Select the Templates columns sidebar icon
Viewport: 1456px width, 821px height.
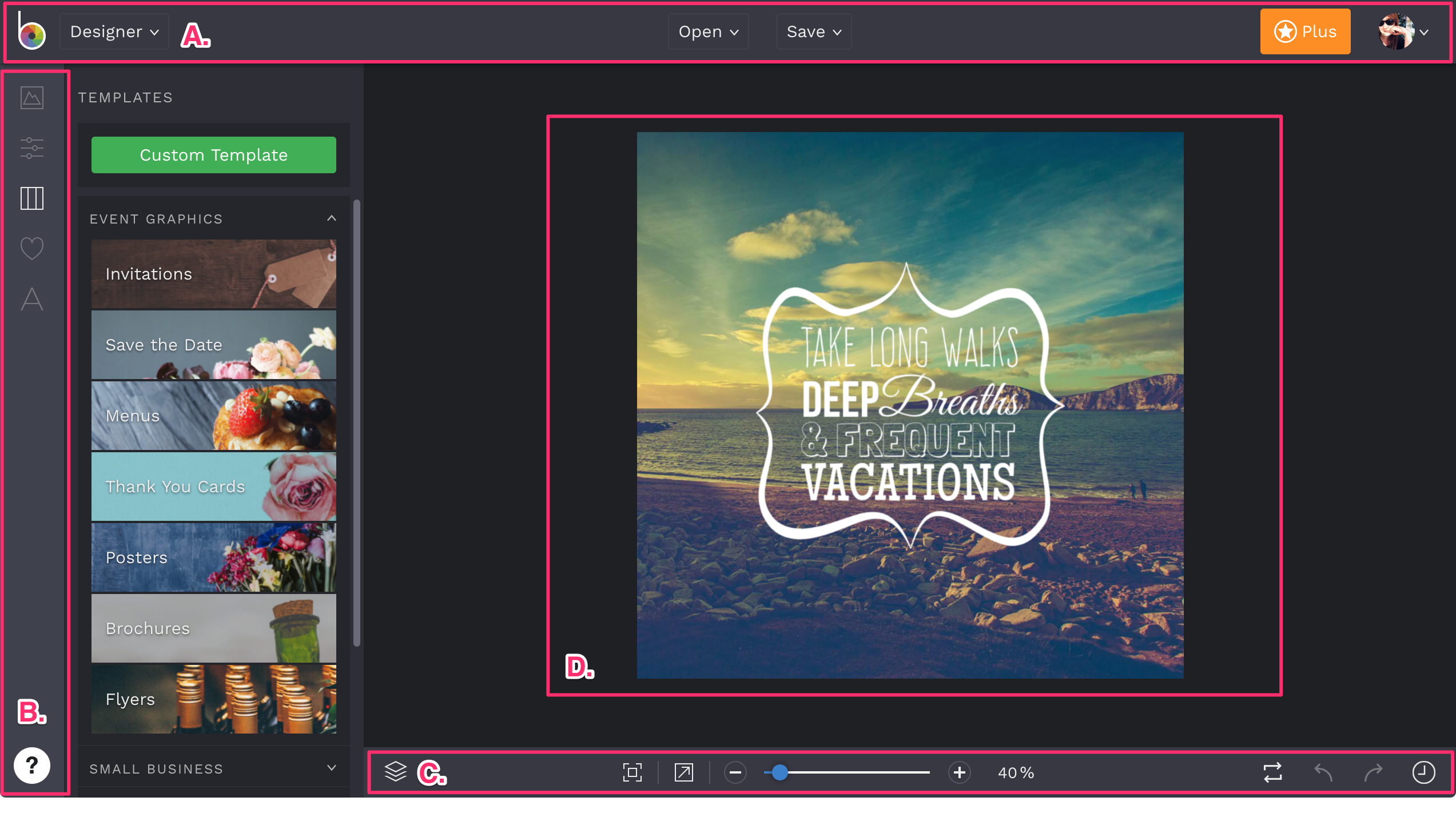[x=32, y=198]
